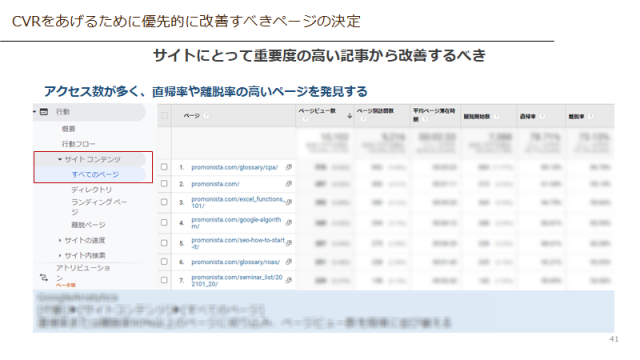Open external link icon for glossary/roas row
Image resolution: width=640 pixels, height=360 pixels.
pyautogui.click(x=289, y=262)
